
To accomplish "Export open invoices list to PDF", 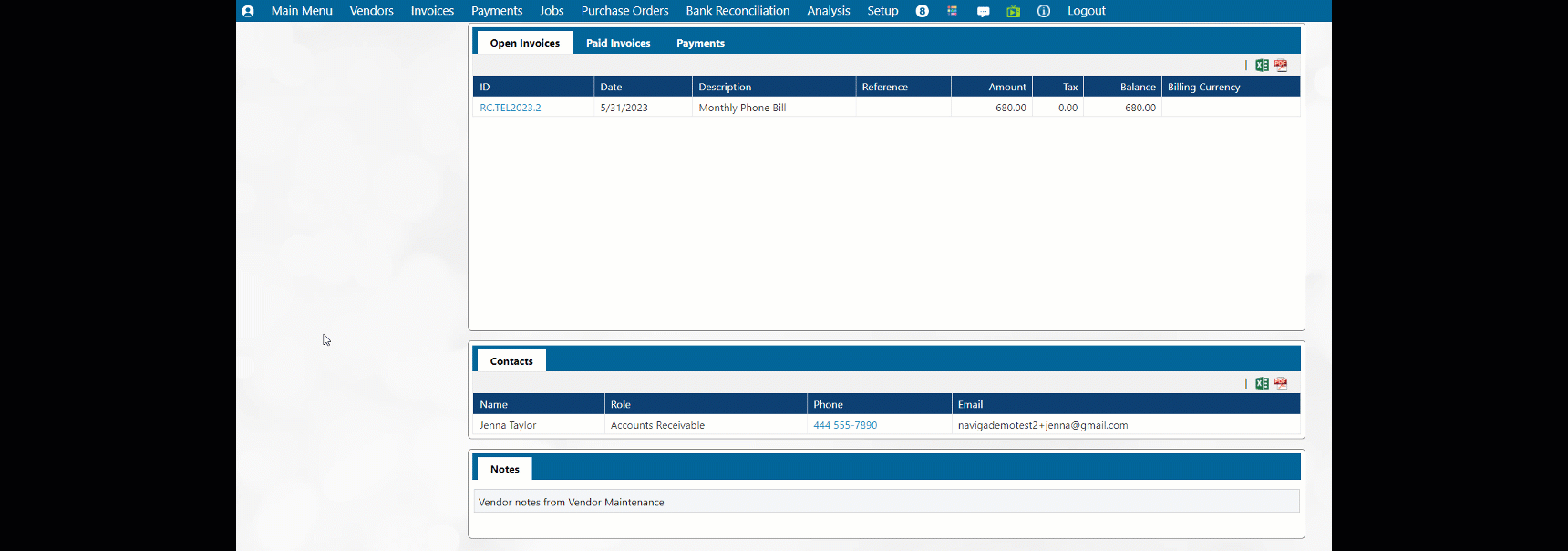I will pos(1281,66).
